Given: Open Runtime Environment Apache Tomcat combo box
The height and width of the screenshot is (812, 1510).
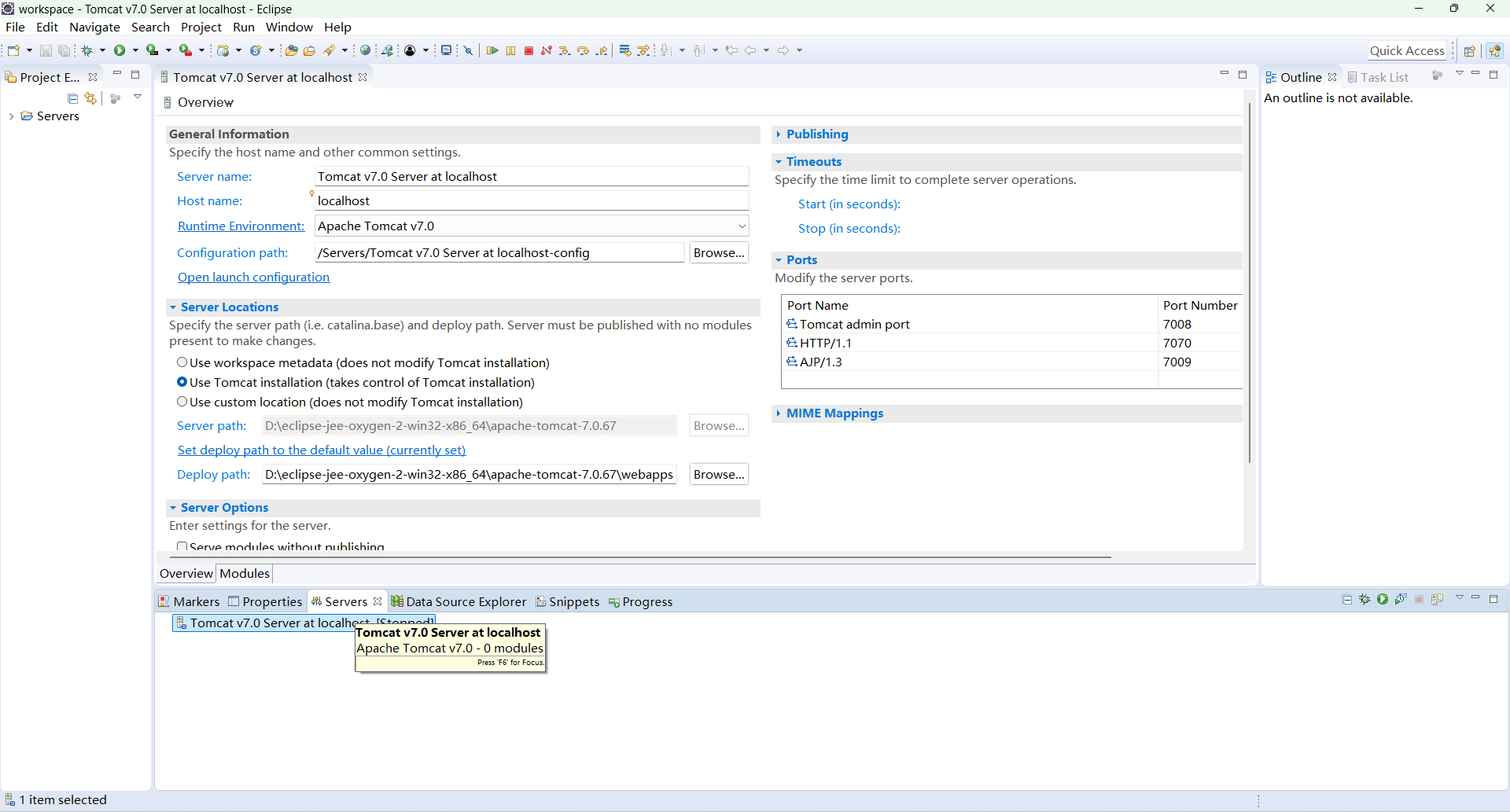Looking at the screenshot, I should [532, 226].
